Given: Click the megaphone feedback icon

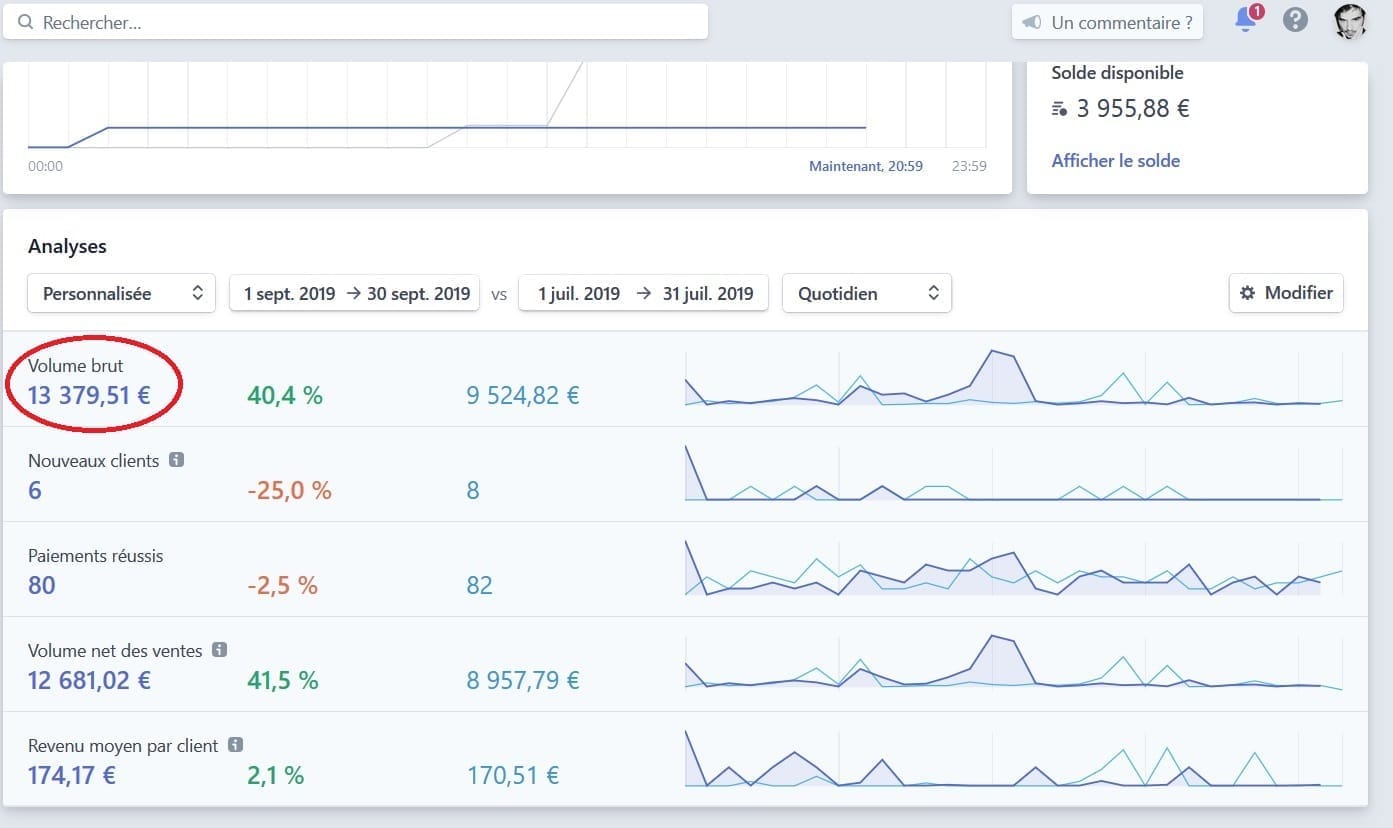Looking at the screenshot, I should click(1032, 22).
